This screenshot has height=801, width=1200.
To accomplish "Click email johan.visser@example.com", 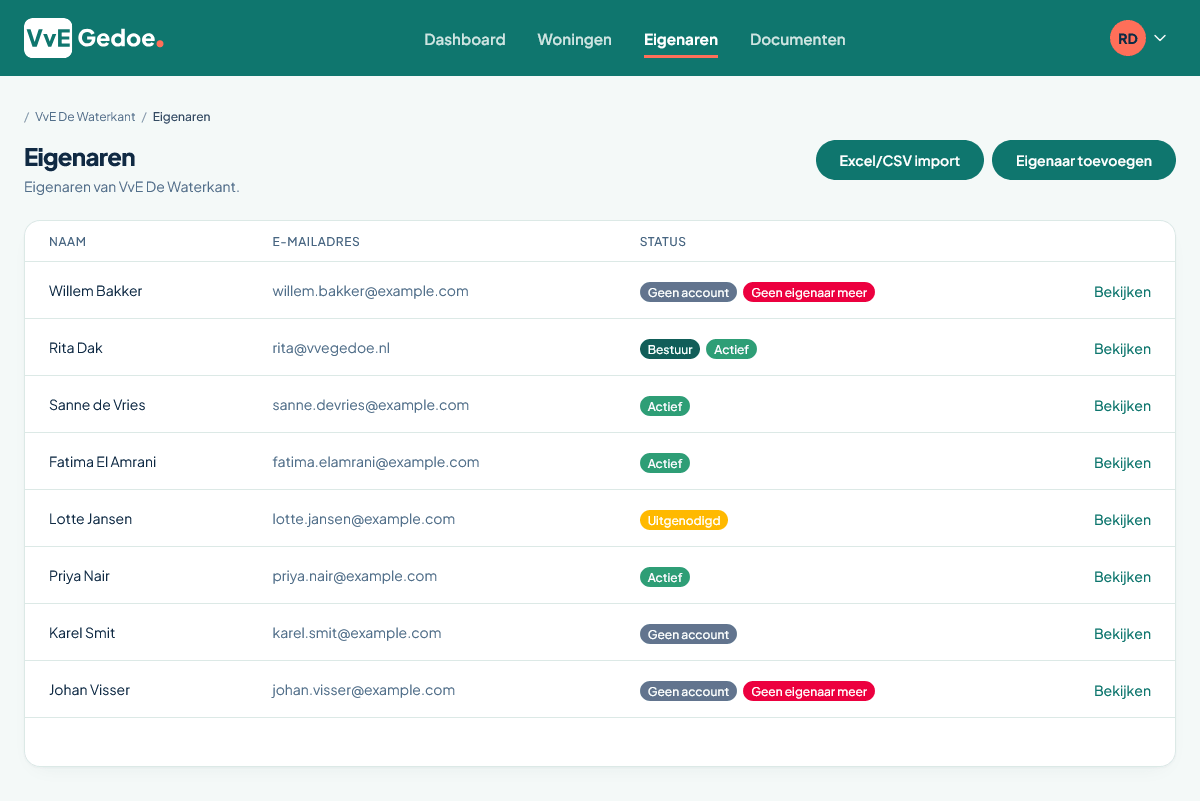I will 364,690.
